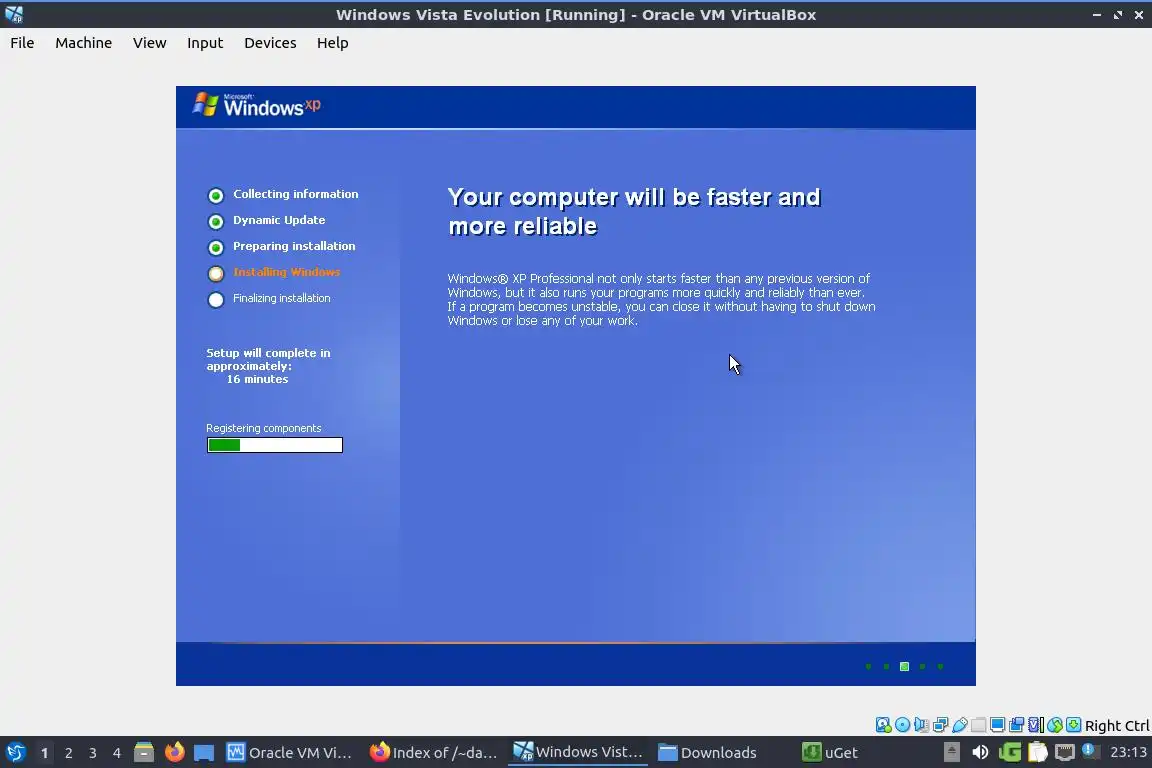Open the File menu
The height and width of the screenshot is (768, 1152).
coord(22,43)
